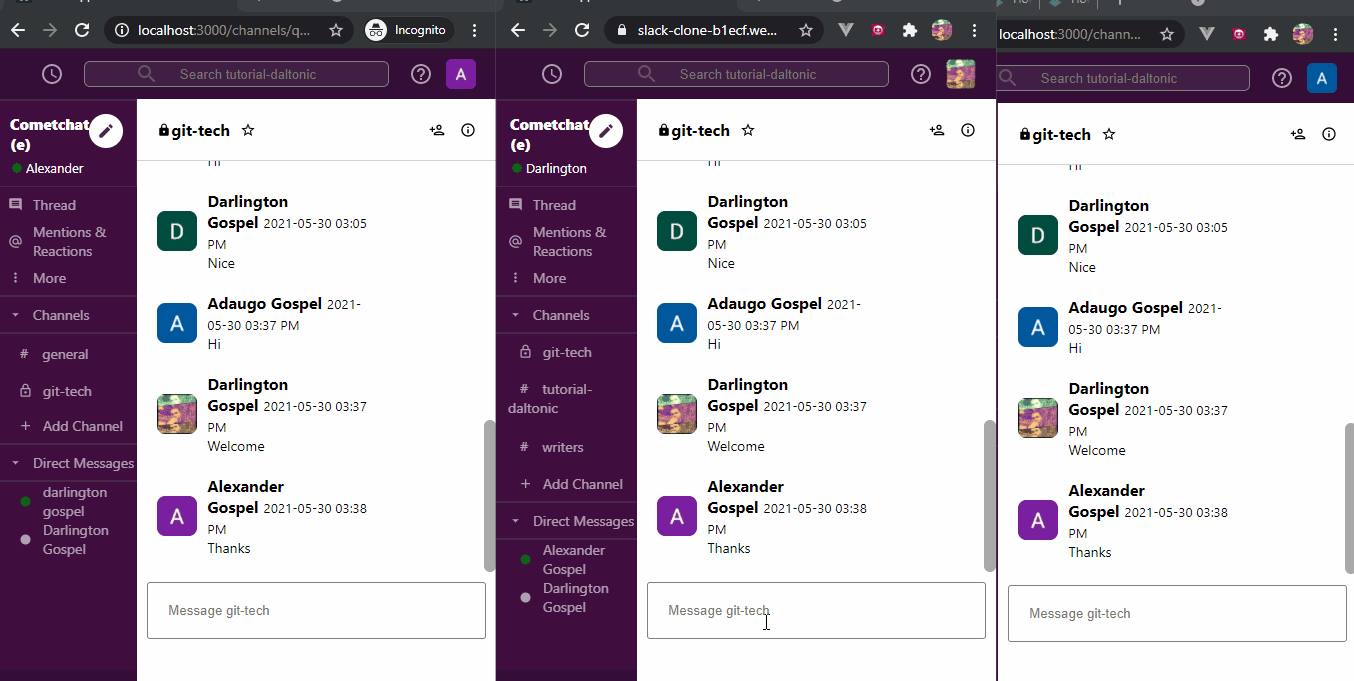Open channel info icon in middle git-tech header
This screenshot has width=1354, height=681.
968,130
